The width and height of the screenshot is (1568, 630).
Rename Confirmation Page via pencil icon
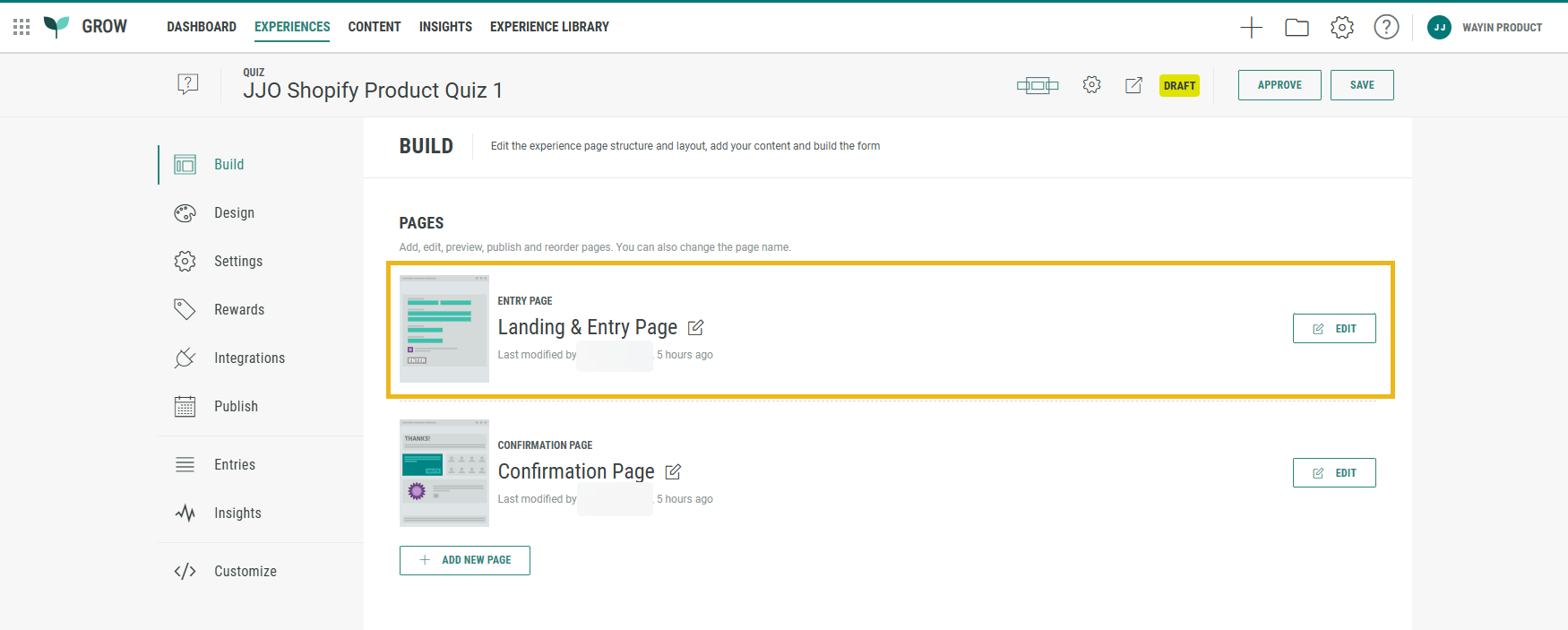tap(673, 471)
